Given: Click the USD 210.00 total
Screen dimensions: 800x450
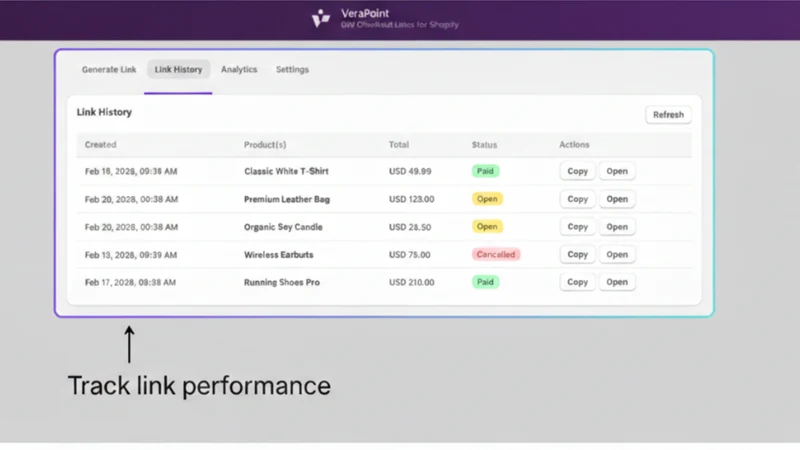Looking at the screenshot, I should [412, 282].
